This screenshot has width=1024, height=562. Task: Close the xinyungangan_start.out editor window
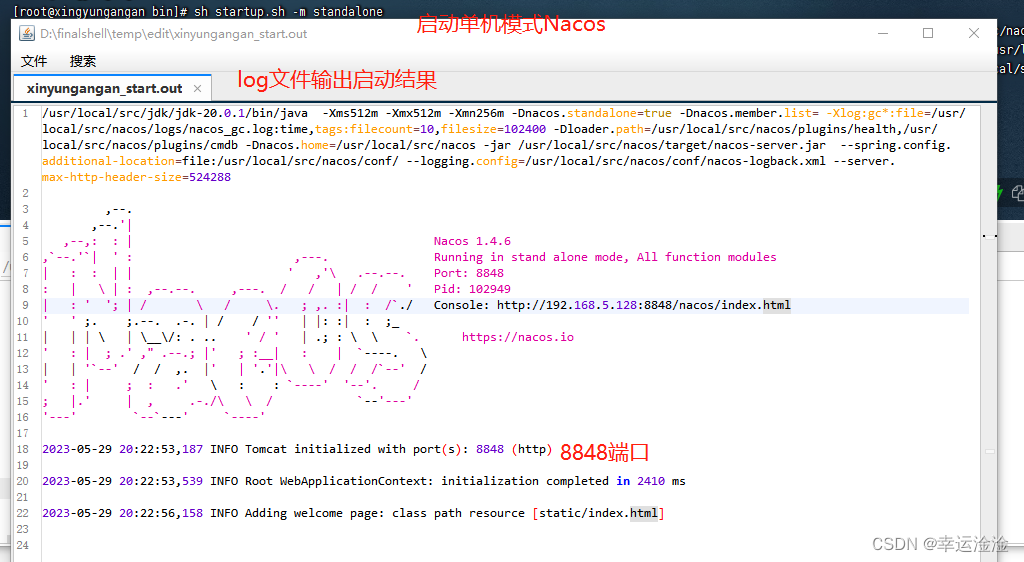(x=973, y=33)
